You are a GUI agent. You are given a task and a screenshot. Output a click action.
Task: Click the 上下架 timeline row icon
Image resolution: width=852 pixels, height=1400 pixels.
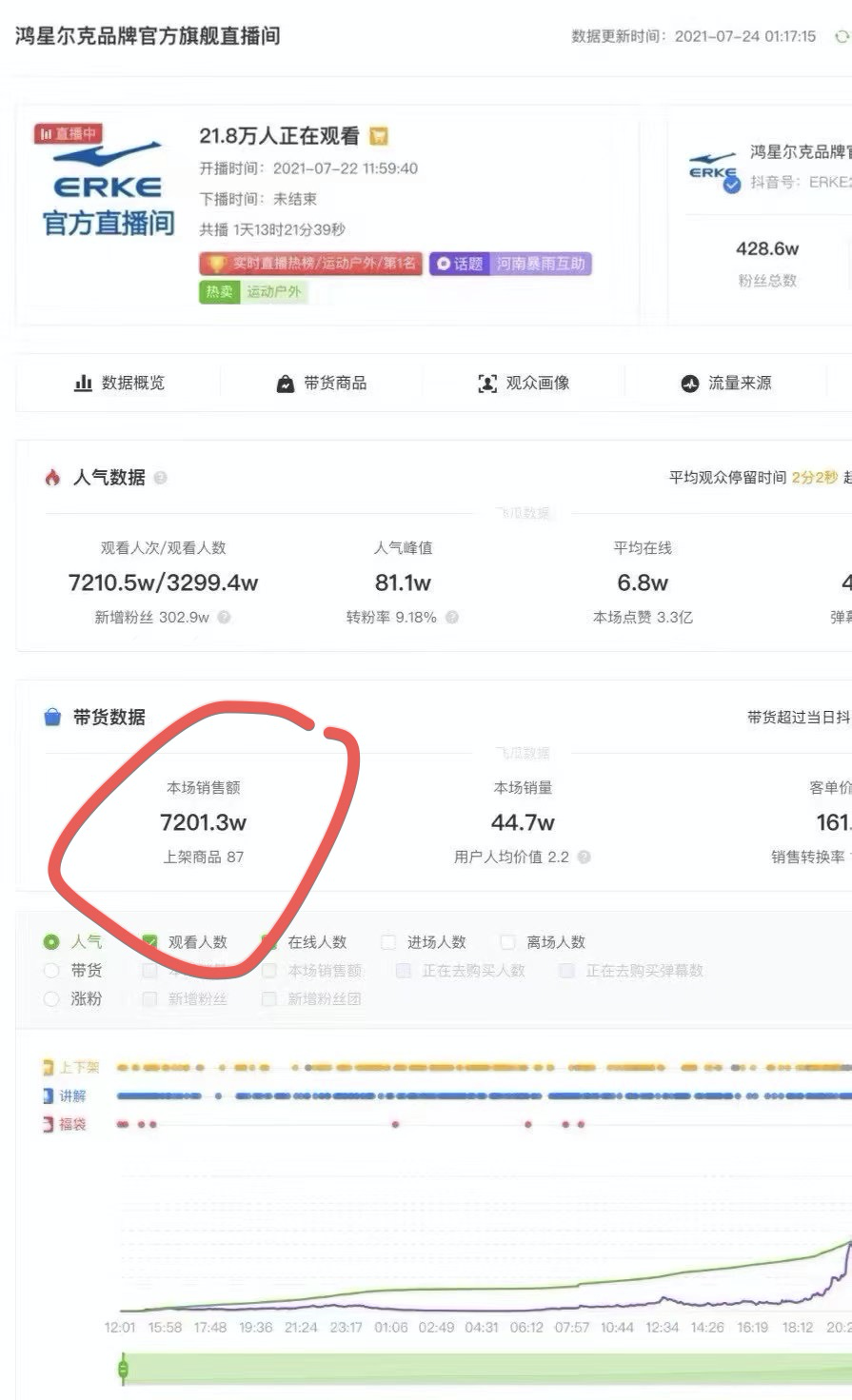pyautogui.click(x=49, y=1067)
